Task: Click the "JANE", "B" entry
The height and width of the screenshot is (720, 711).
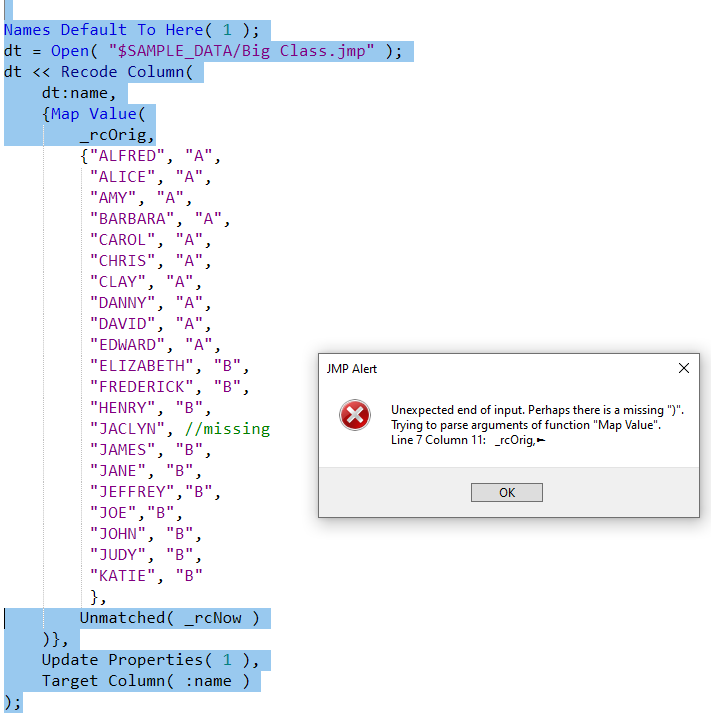Action: pos(146,471)
